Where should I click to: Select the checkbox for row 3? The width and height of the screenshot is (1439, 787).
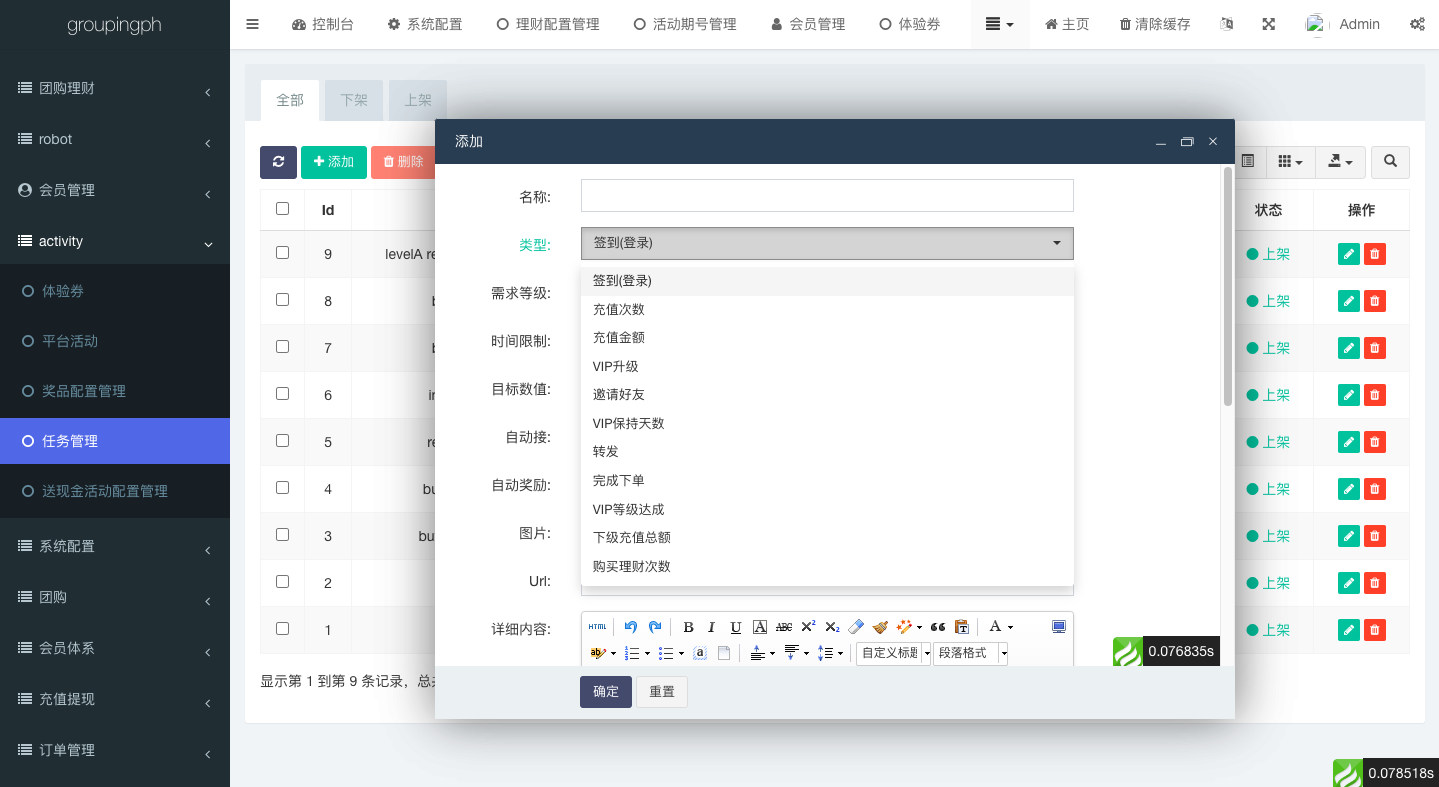(x=282, y=535)
